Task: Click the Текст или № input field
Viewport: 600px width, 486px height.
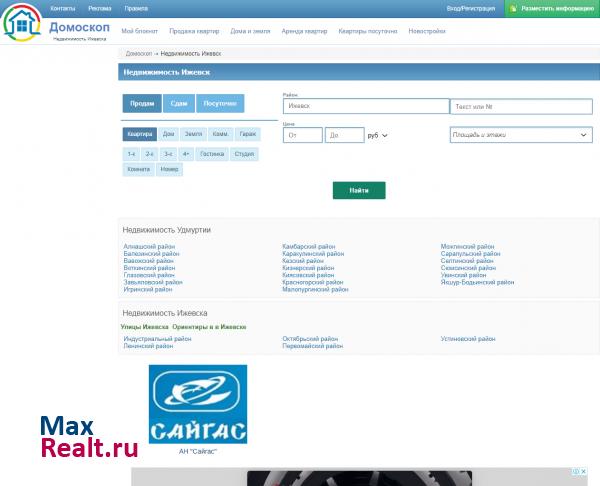Action: click(x=520, y=106)
